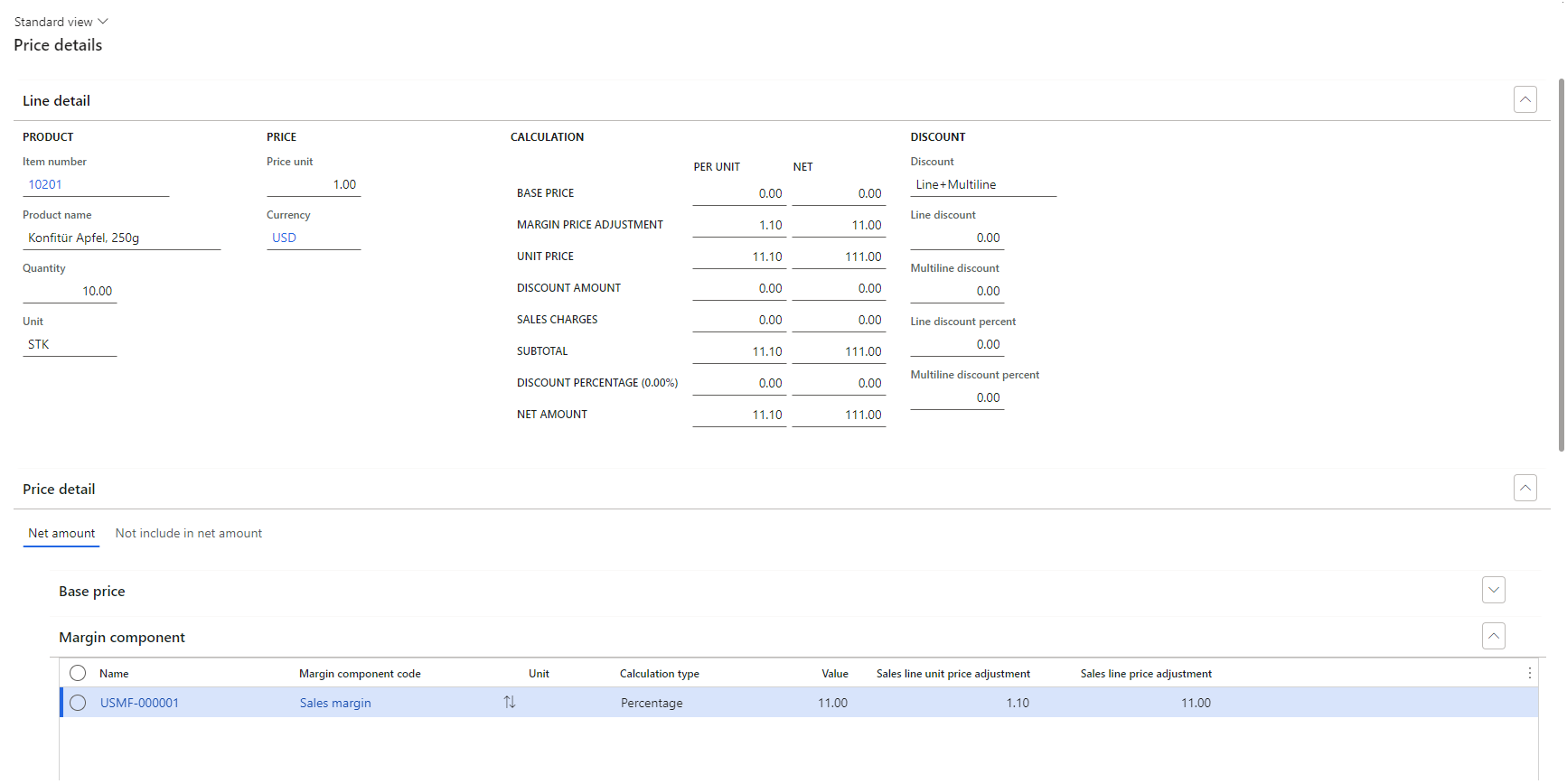
Task: Open the USD currency link
Action: click(284, 238)
